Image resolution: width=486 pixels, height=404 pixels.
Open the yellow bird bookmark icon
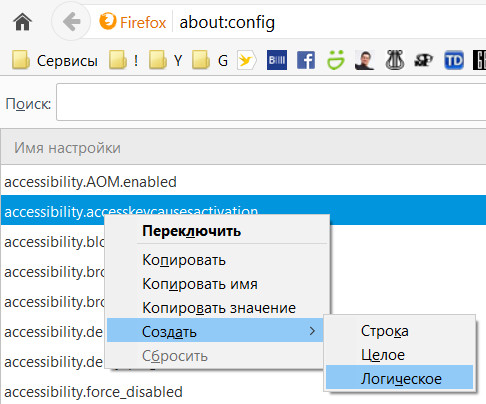[246, 60]
